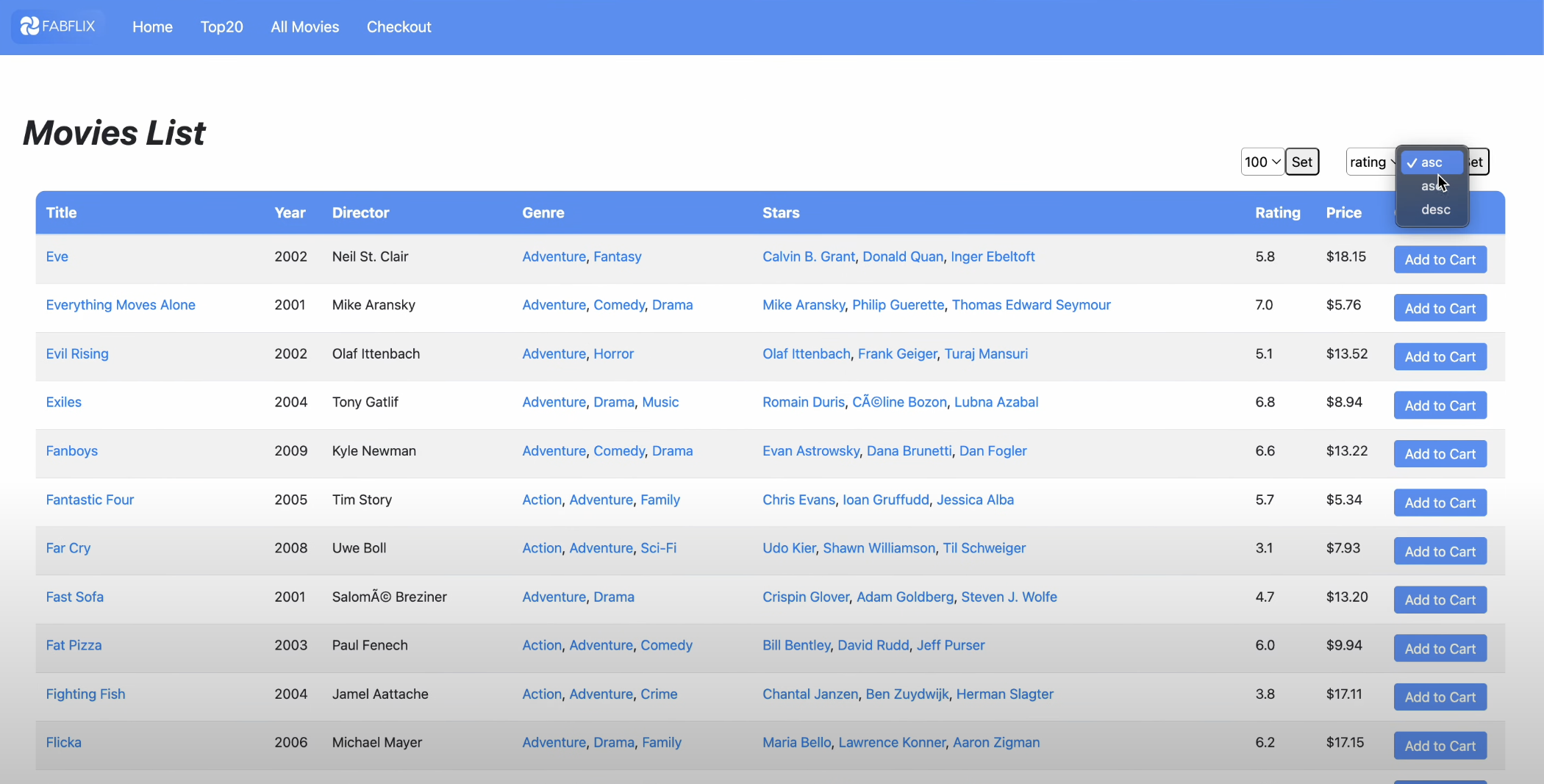This screenshot has width=1544, height=784.
Task: Open the Flicka movie link
Action: [x=63, y=742]
